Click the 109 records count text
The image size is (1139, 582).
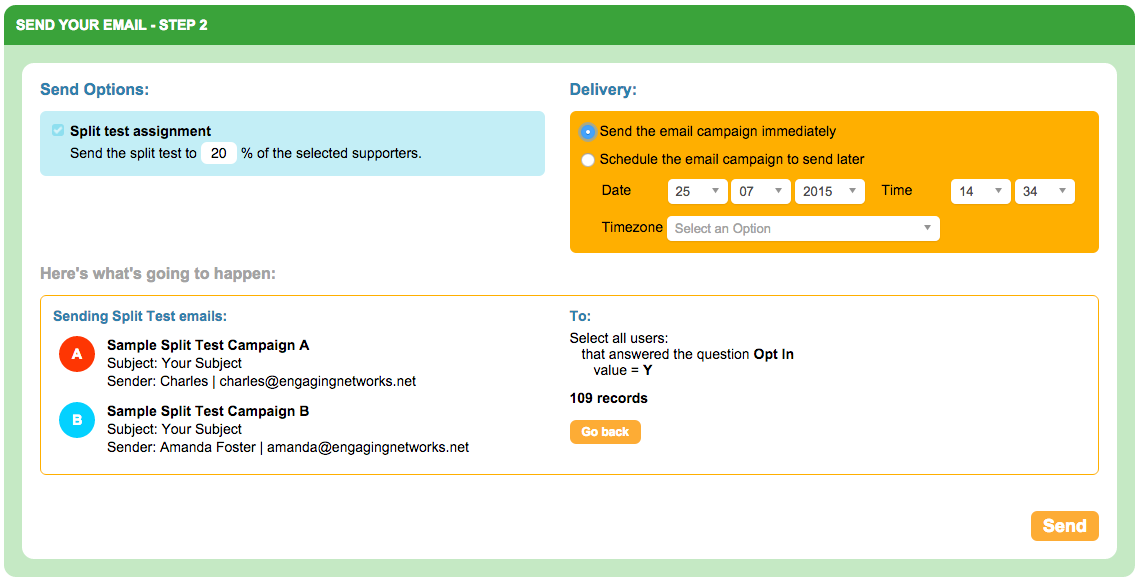click(x=608, y=398)
